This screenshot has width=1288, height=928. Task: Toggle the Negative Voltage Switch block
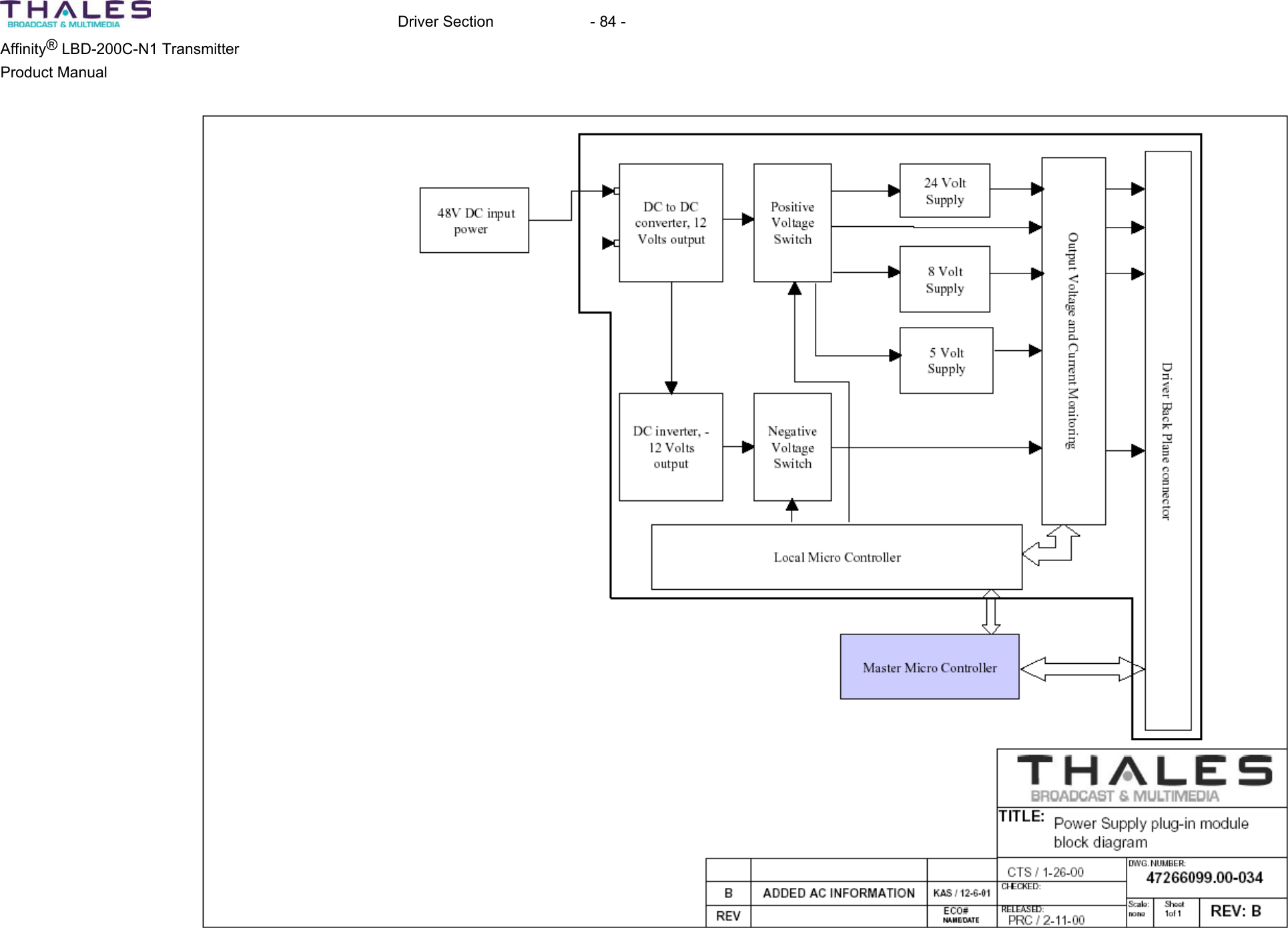click(x=792, y=447)
